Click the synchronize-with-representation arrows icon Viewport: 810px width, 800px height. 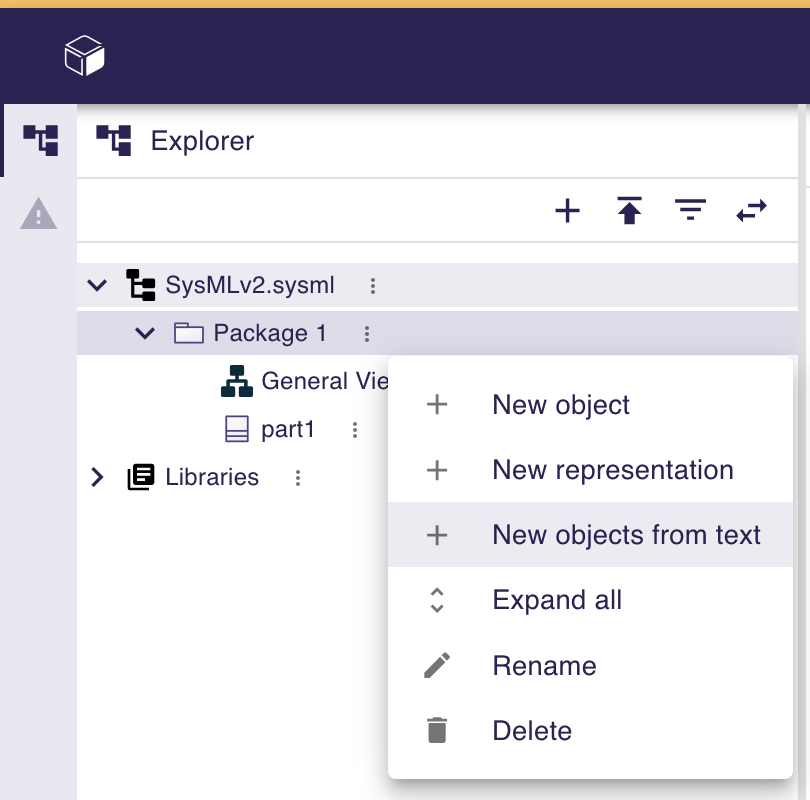click(x=751, y=211)
